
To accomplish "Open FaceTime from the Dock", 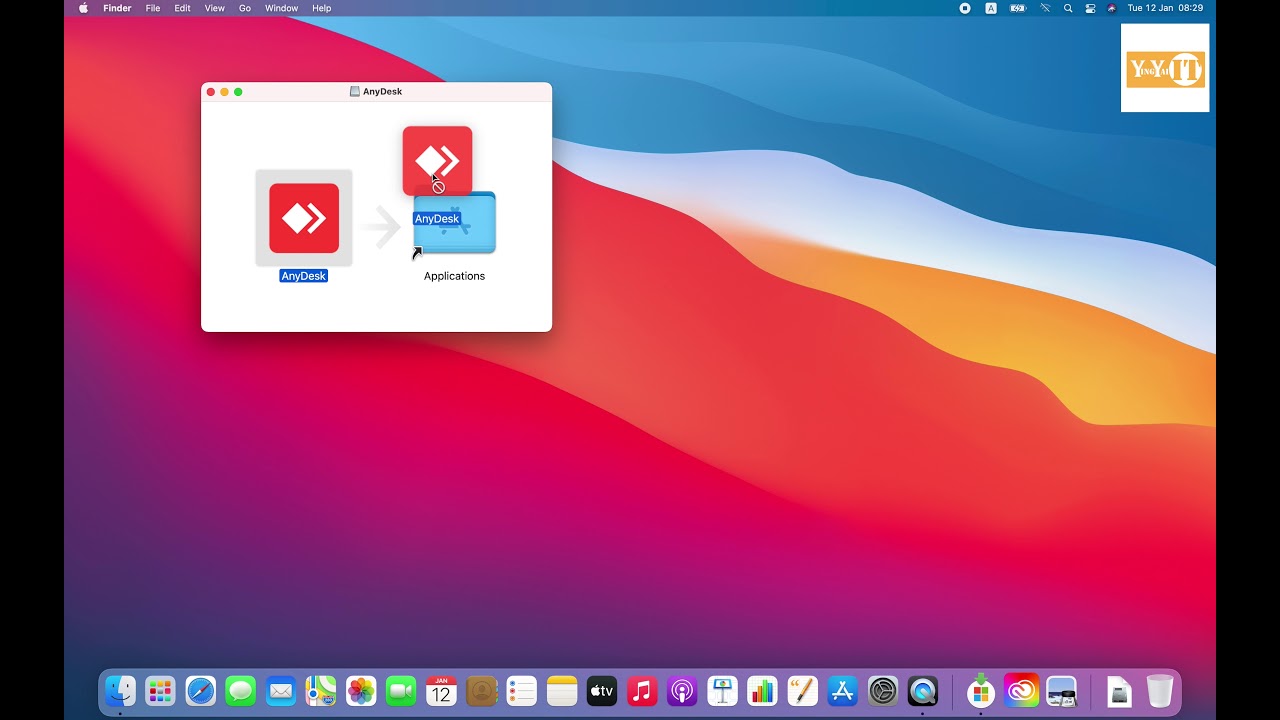I will point(401,691).
